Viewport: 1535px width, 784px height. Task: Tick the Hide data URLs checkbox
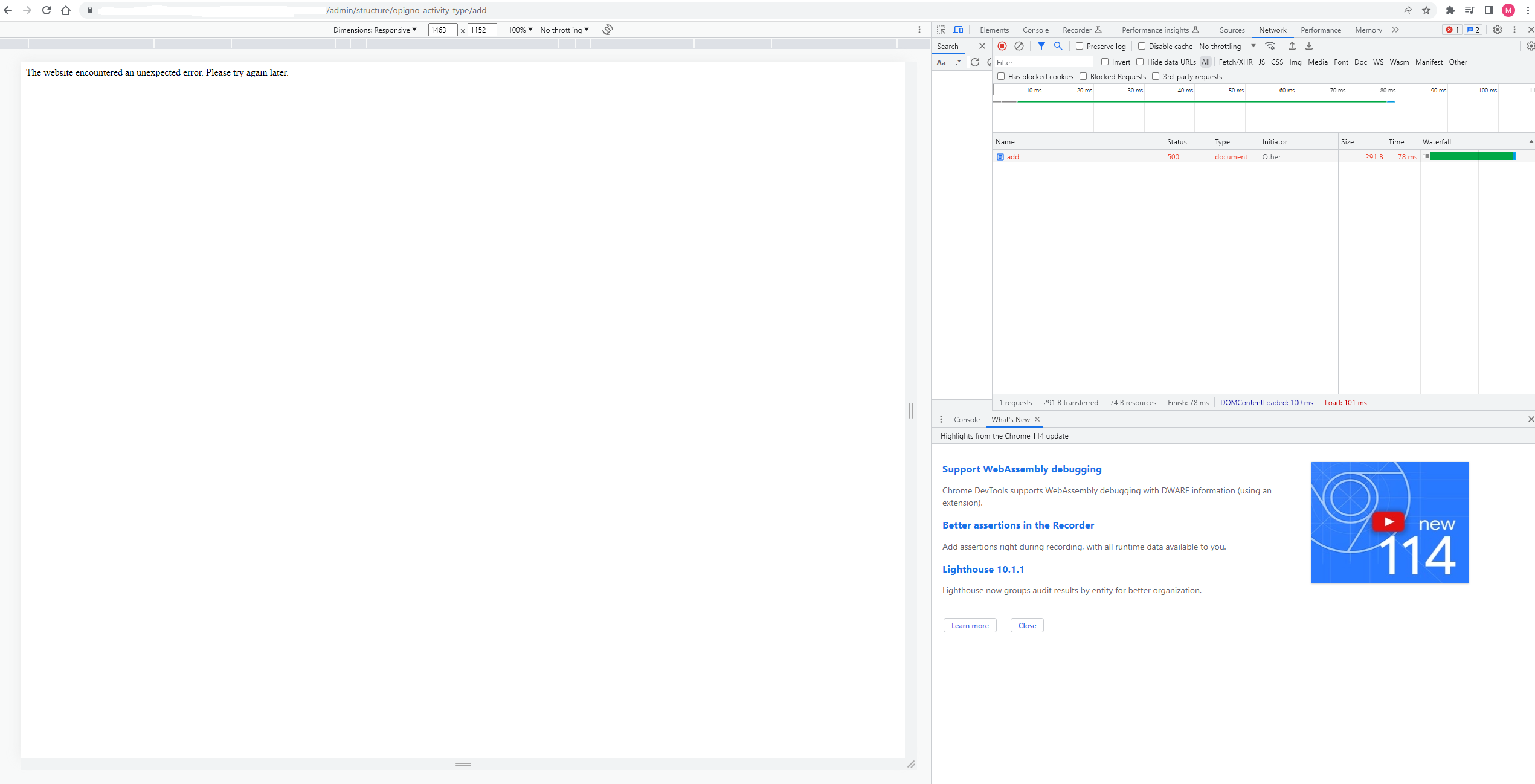pyautogui.click(x=1140, y=62)
